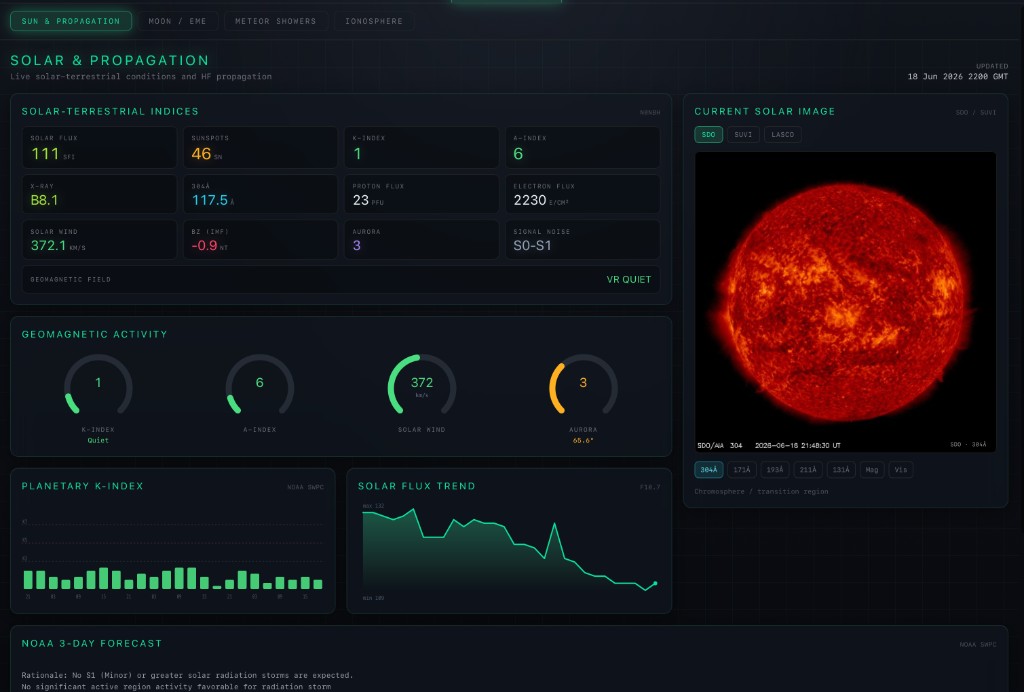Click the Solar Flux Trend line chart
Image resolution: width=1024 pixels, height=692 pixels.
(x=509, y=552)
